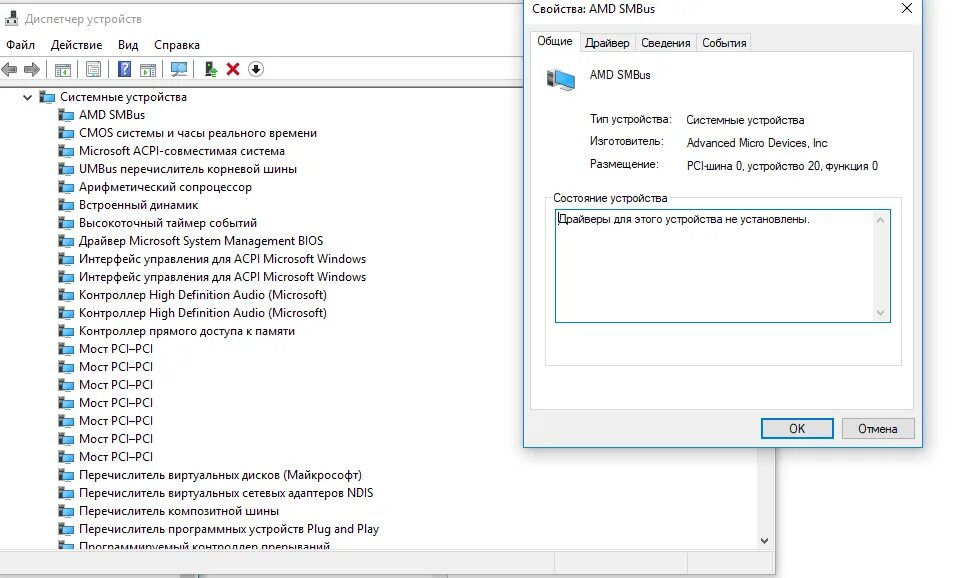Select Перечислитель виртуальных сетевых адаптеров NDIS
The width and height of the screenshot is (958, 578).
[x=225, y=493]
